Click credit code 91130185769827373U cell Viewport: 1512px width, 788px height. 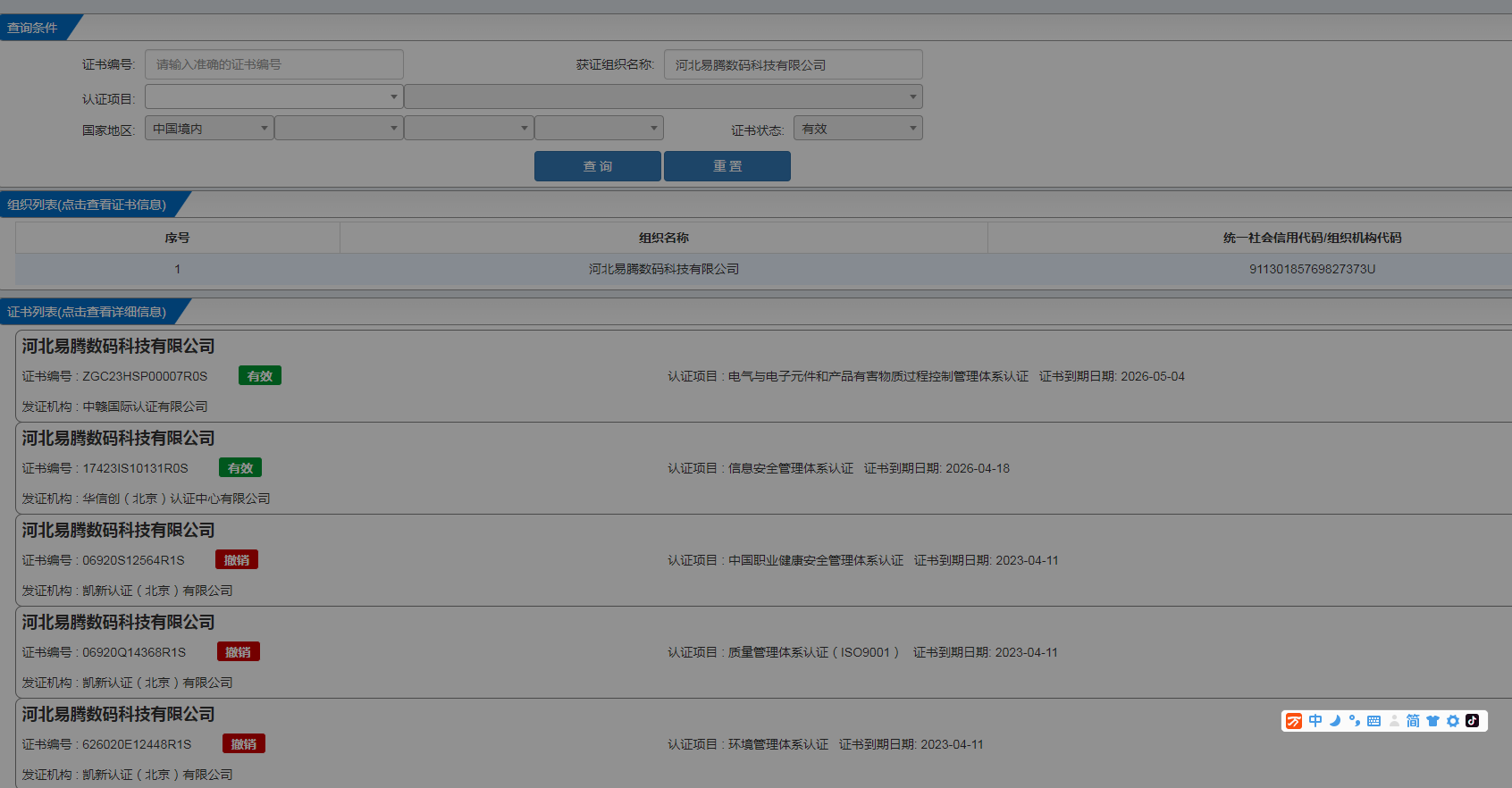[x=1312, y=269]
